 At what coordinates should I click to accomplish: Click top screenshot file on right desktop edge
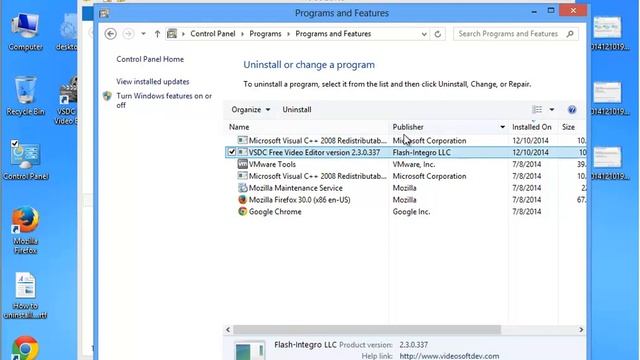(609, 33)
